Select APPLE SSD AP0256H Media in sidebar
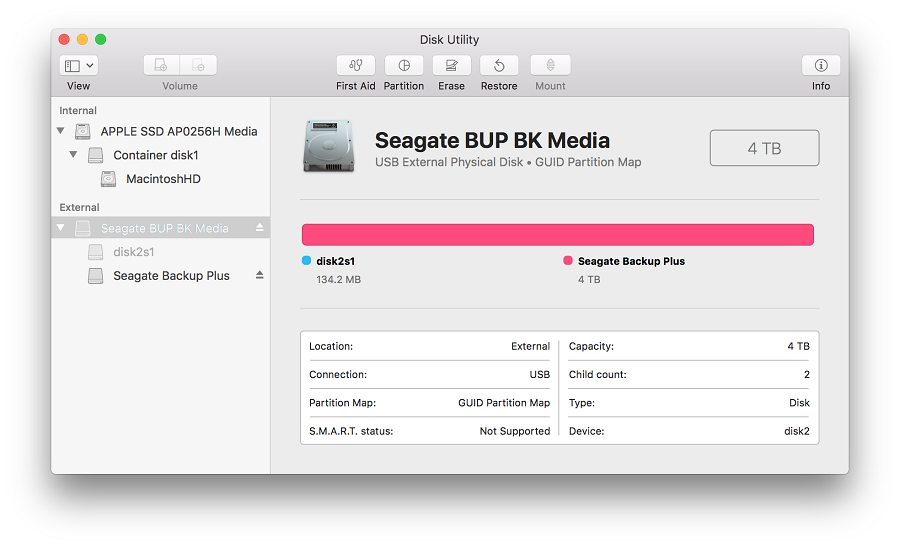The width and height of the screenshot is (900, 547). click(x=161, y=131)
